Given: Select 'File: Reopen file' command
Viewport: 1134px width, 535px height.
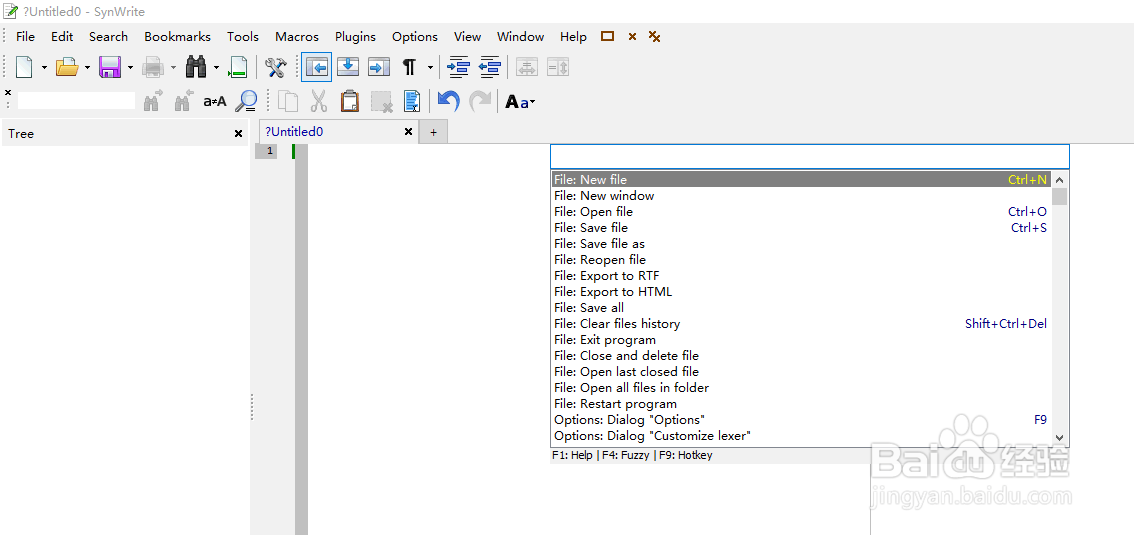Looking at the screenshot, I should click(x=801, y=260).
